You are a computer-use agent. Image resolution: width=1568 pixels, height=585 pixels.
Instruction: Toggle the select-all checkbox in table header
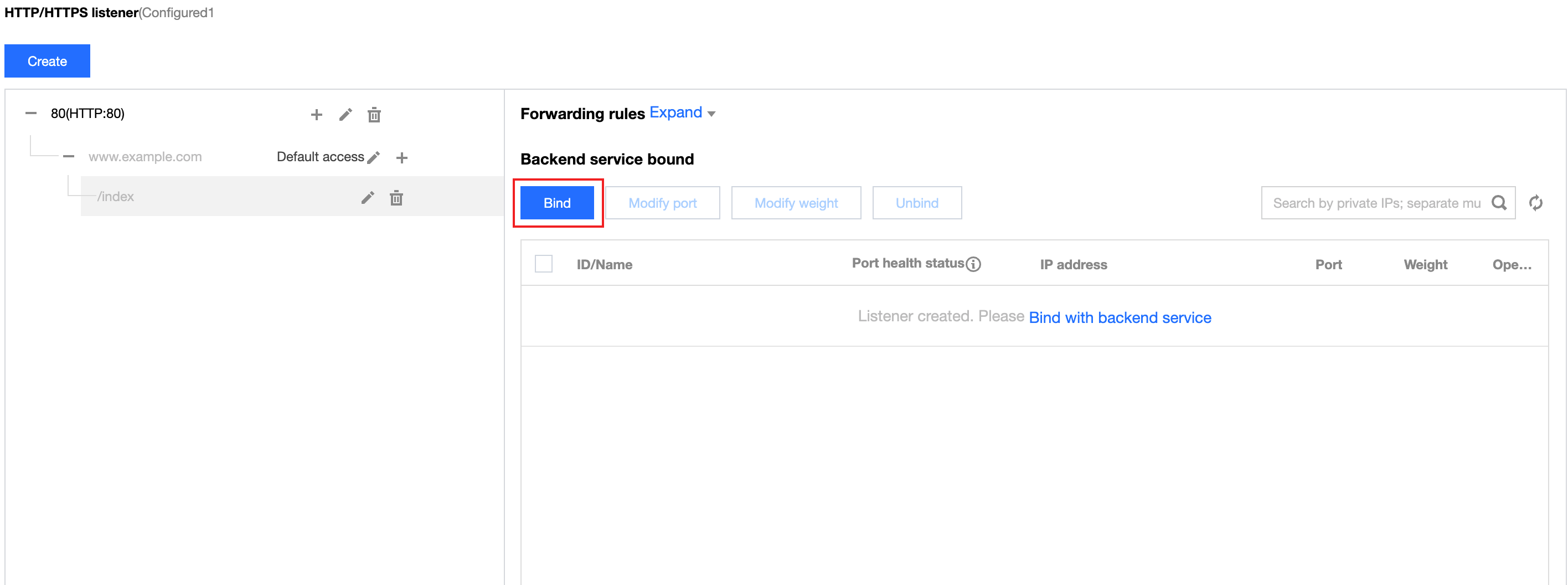pos(543,264)
